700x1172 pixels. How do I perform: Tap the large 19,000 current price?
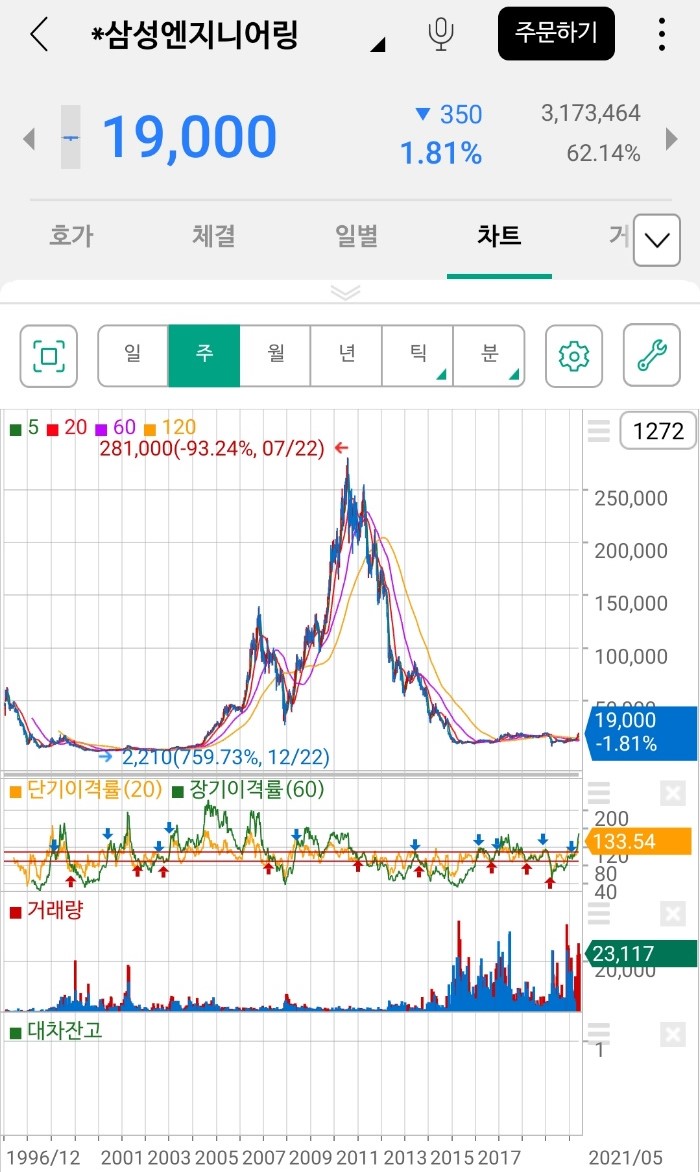(x=190, y=138)
